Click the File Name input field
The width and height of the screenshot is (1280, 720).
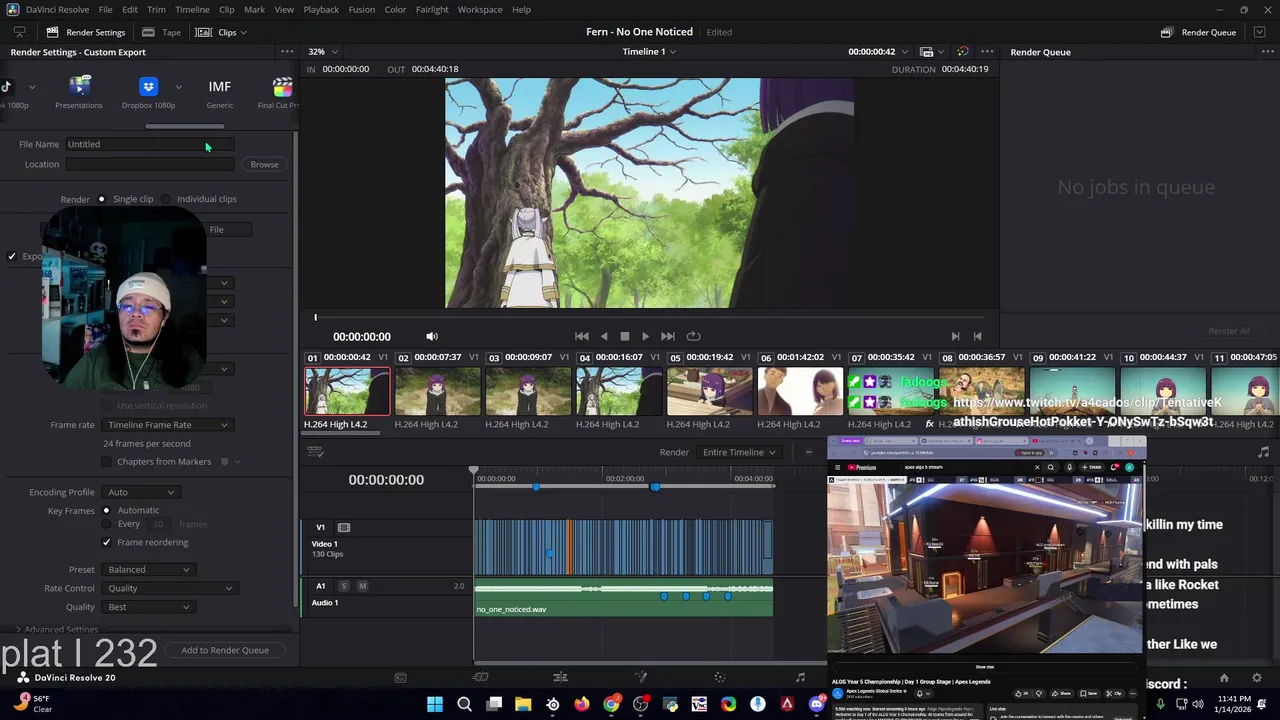[149, 144]
